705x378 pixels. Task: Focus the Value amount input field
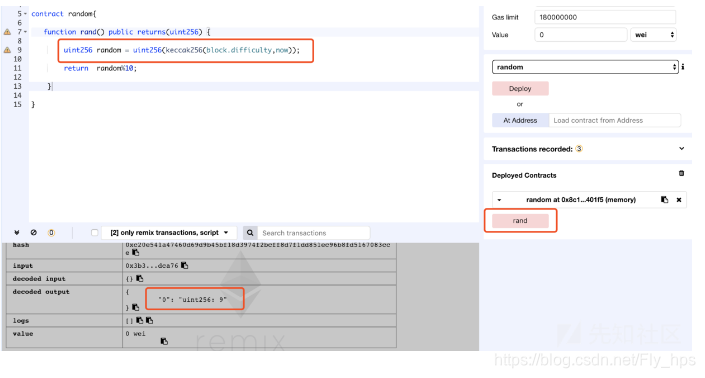pyautogui.click(x=580, y=35)
